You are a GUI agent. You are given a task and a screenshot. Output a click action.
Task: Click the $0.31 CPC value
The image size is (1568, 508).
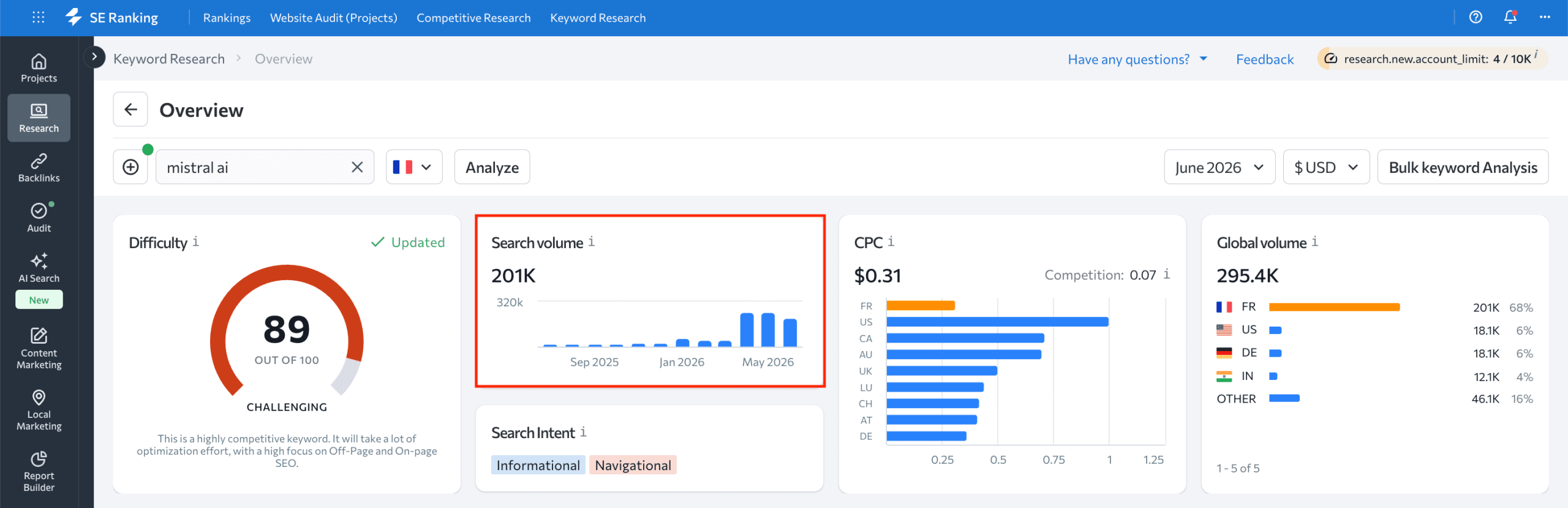878,276
